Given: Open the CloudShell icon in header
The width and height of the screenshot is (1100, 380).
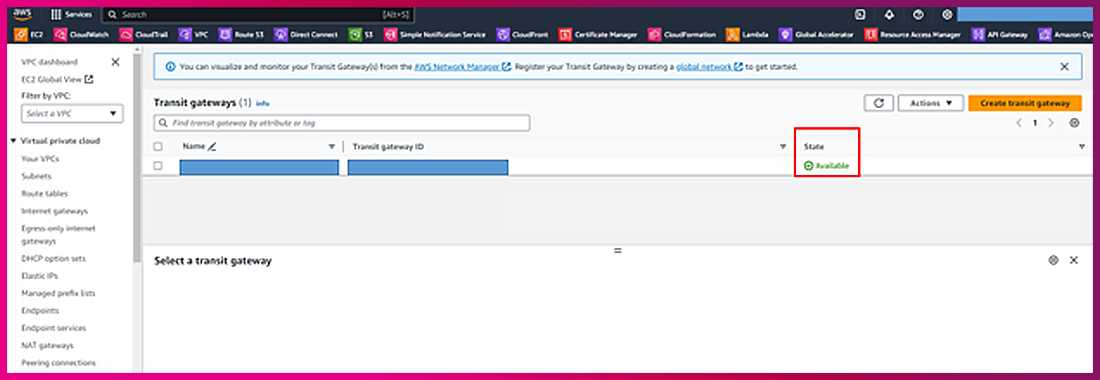Looking at the screenshot, I should pyautogui.click(x=860, y=14).
